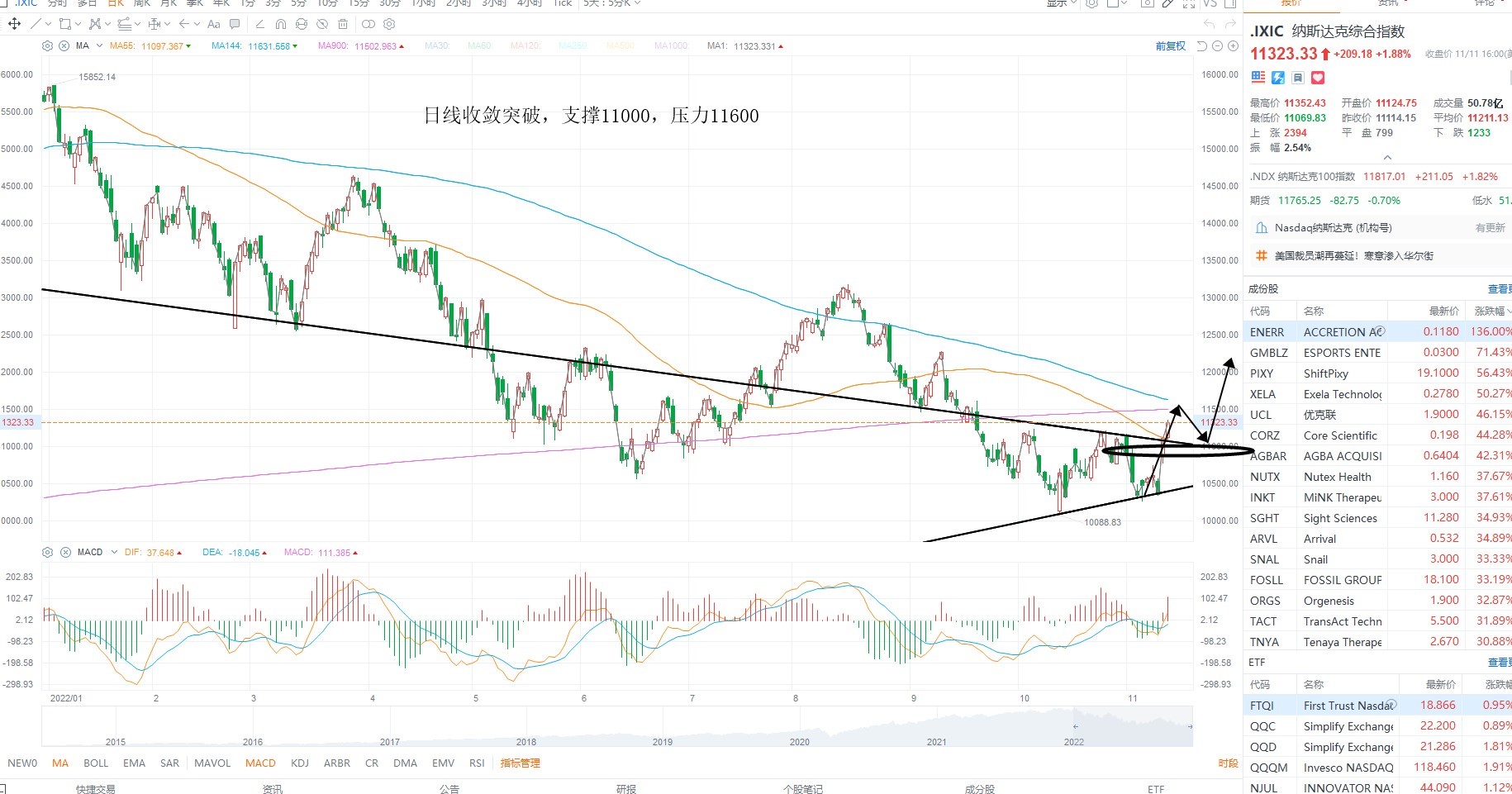This screenshot has width=1512, height=794.
Task: Open 指标管理 indicator management
Action: pos(521,763)
